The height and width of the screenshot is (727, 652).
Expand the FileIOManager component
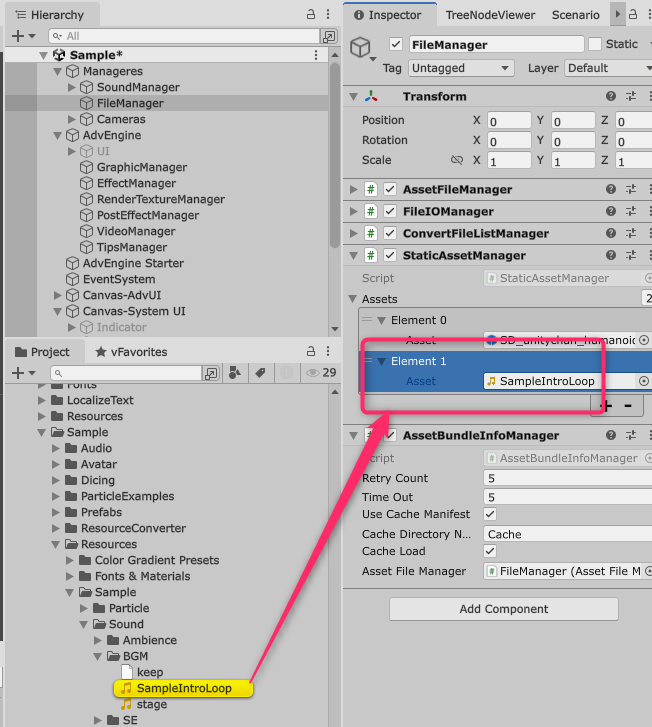[x=353, y=212]
